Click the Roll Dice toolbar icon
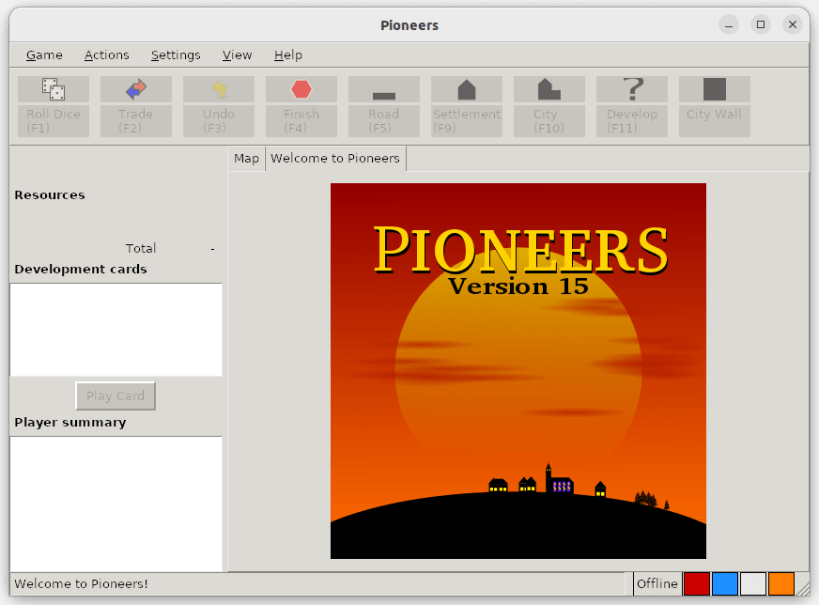Viewport: 819px width, 605px height. tap(53, 89)
